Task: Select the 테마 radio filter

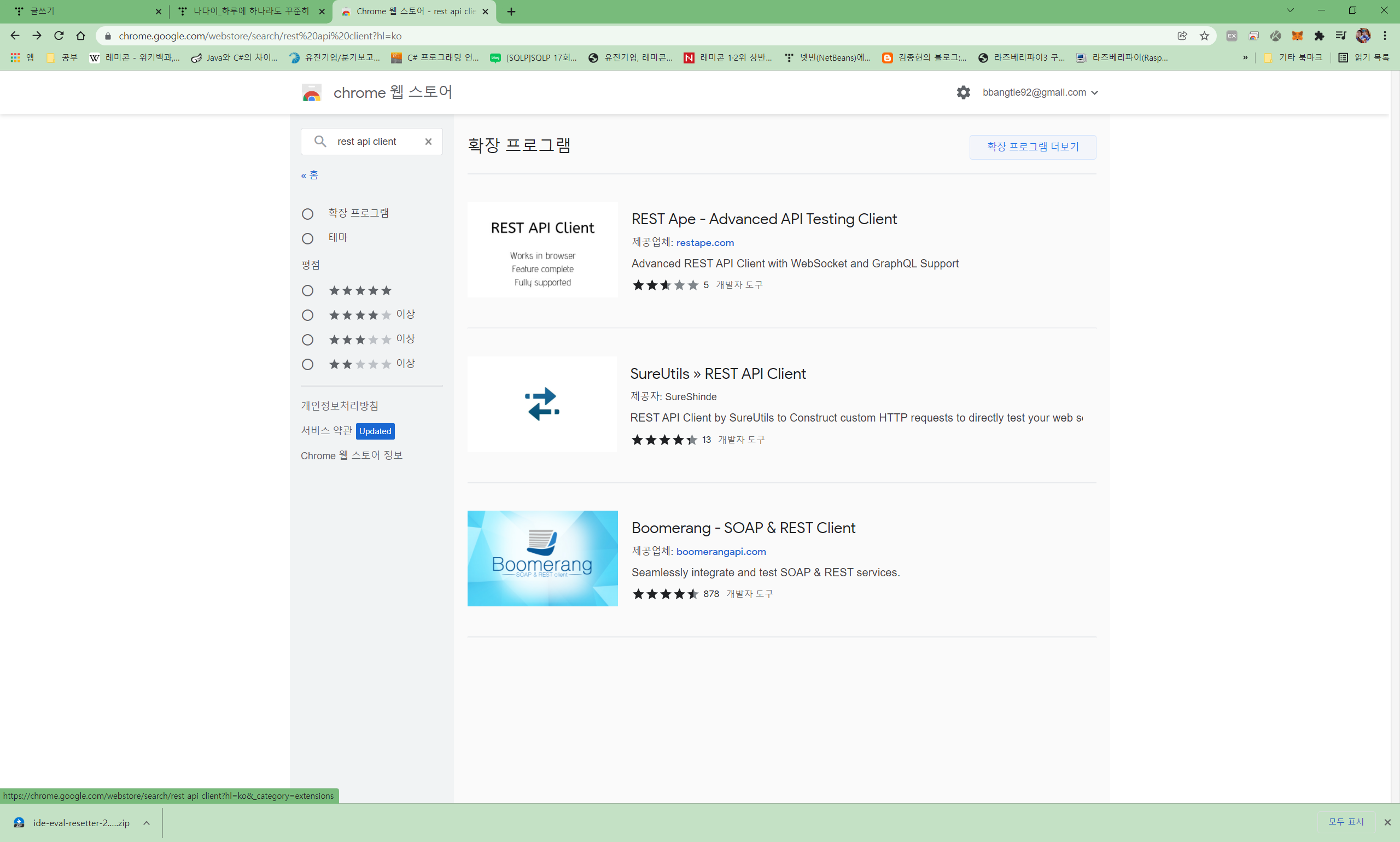Action: [307, 238]
